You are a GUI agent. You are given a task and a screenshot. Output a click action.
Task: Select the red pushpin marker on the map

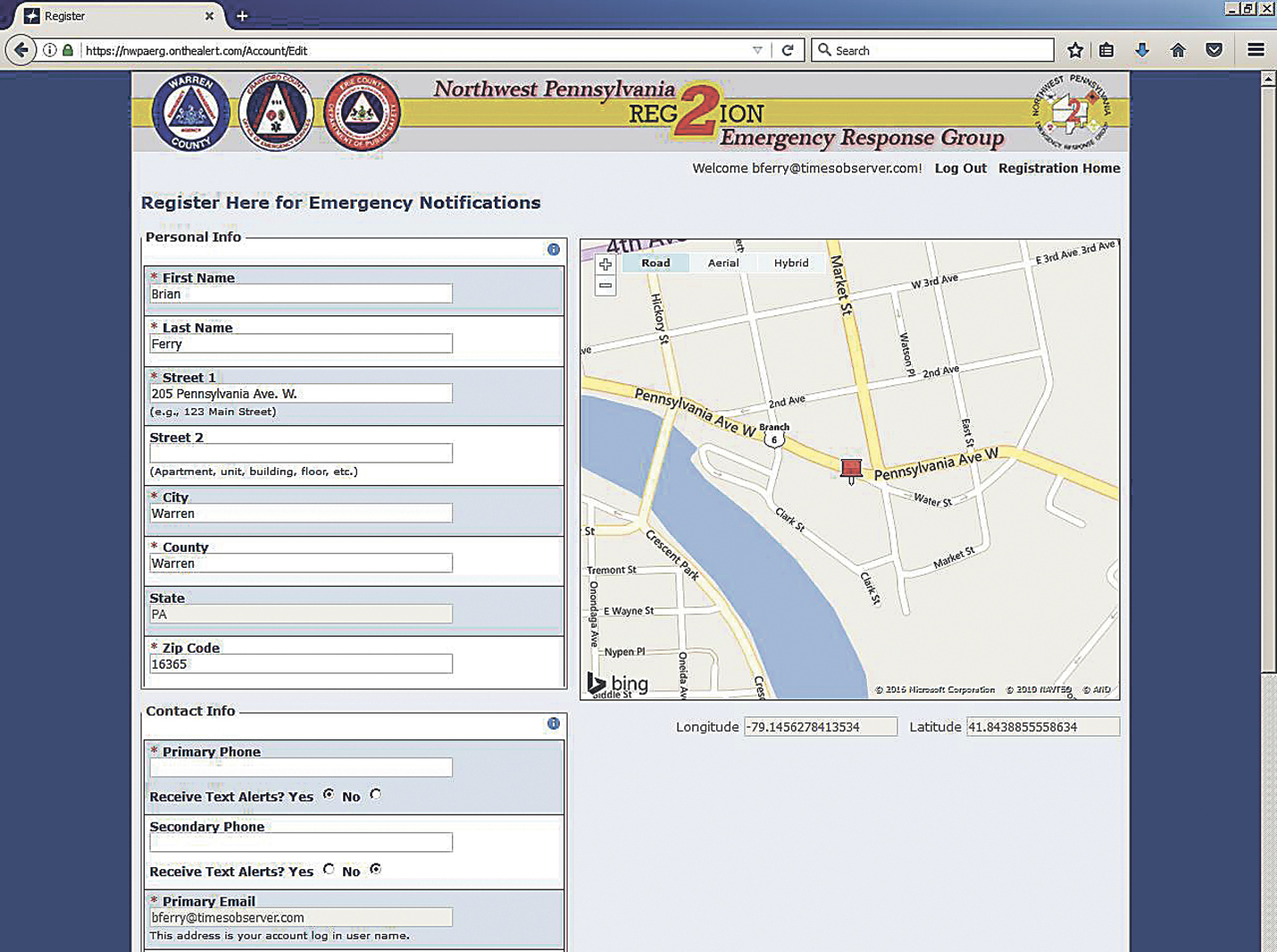(x=850, y=466)
